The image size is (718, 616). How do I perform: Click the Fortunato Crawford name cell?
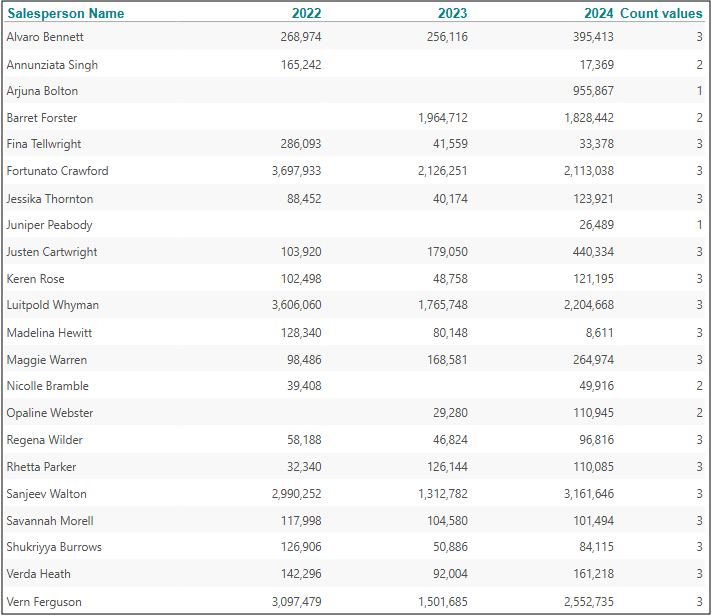point(57,171)
